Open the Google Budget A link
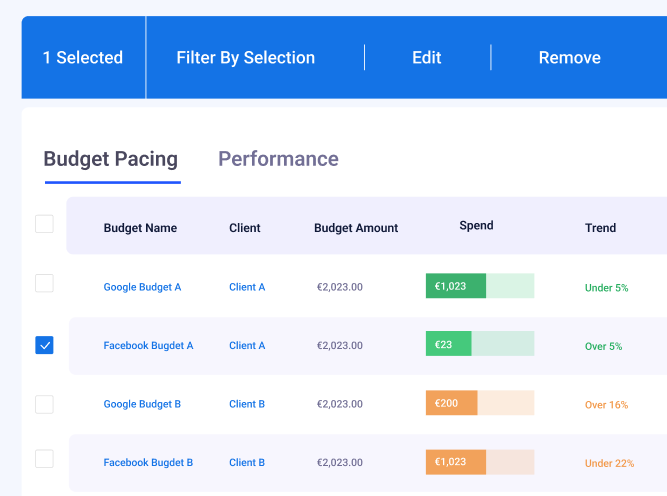Viewport: 667px width, 496px height. tap(142, 287)
